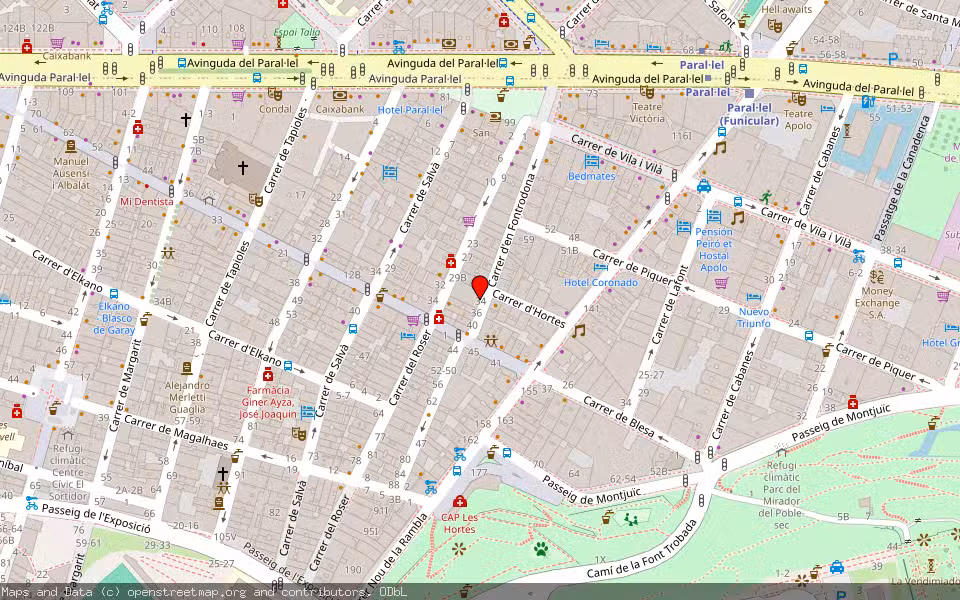Select the running figure icon near Paral·lel station
The width and height of the screenshot is (960, 600).
tap(726, 47)
